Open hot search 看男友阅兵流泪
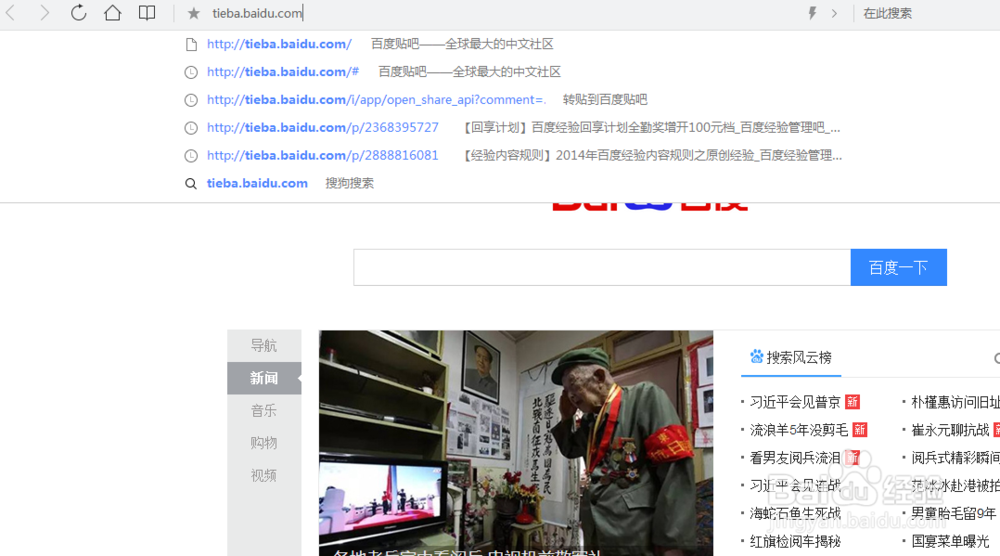The width and height of the screenshot is (1000, 556). (x=795, y=458)
